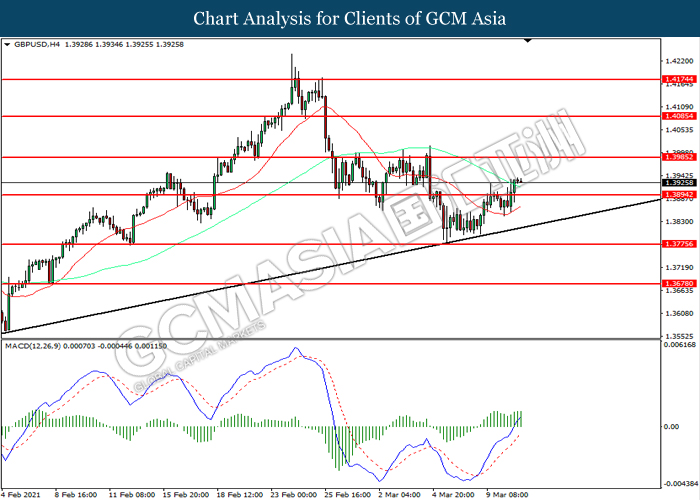
Task: Click the 9 Mar 08:00 time label
Action: pos(508,495)
